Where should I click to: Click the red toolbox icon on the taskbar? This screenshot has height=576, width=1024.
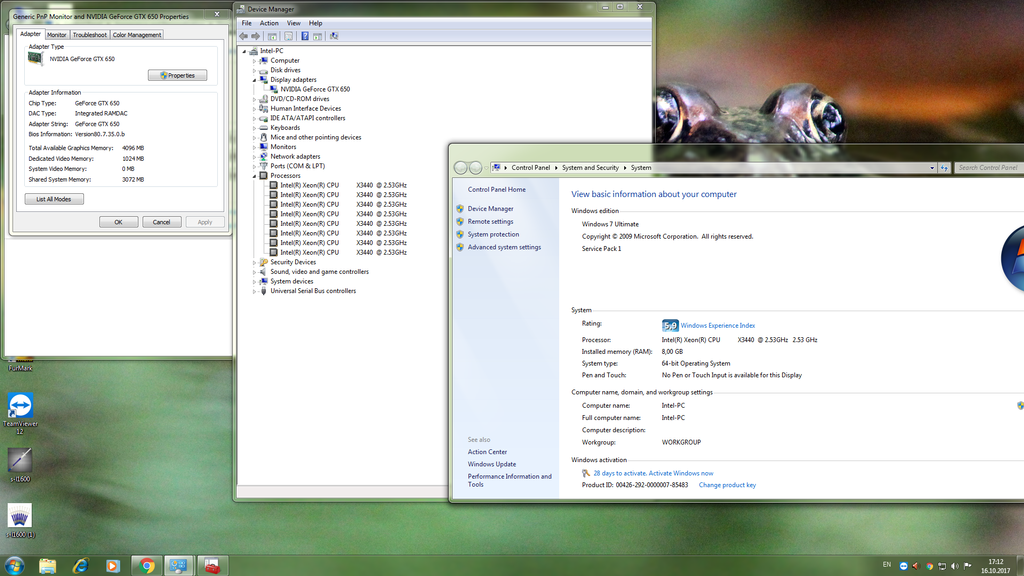212,566
